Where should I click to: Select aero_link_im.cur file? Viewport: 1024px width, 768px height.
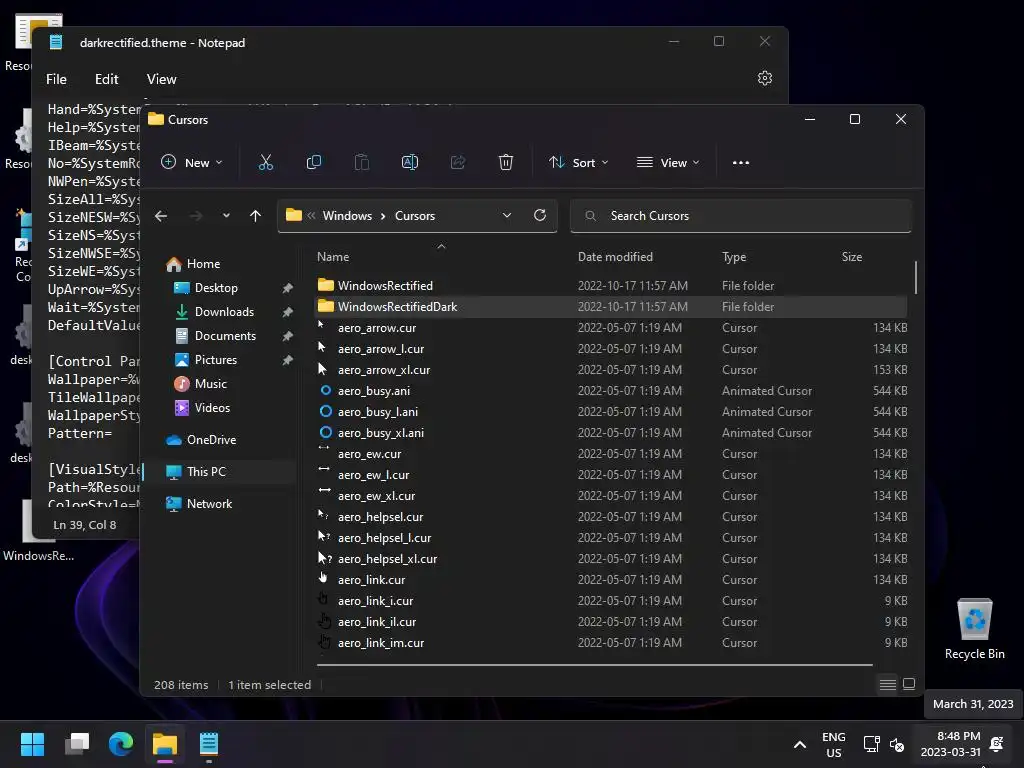point(611,643)
